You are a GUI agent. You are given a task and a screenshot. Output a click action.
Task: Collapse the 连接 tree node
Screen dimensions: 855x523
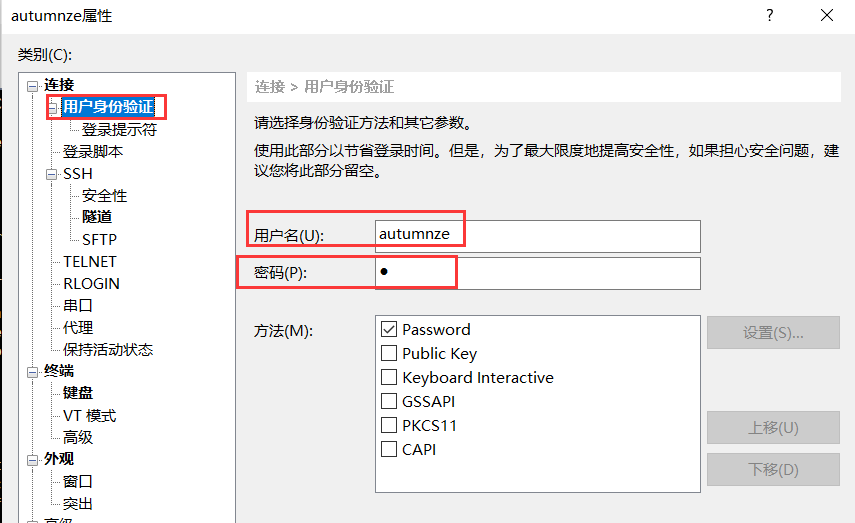(x=33, y=86)
